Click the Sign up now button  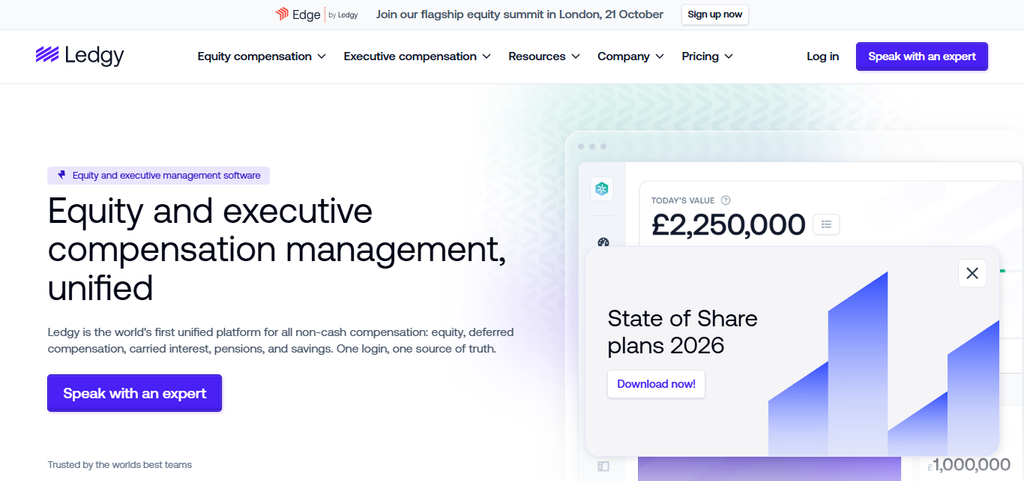point(715,14)
